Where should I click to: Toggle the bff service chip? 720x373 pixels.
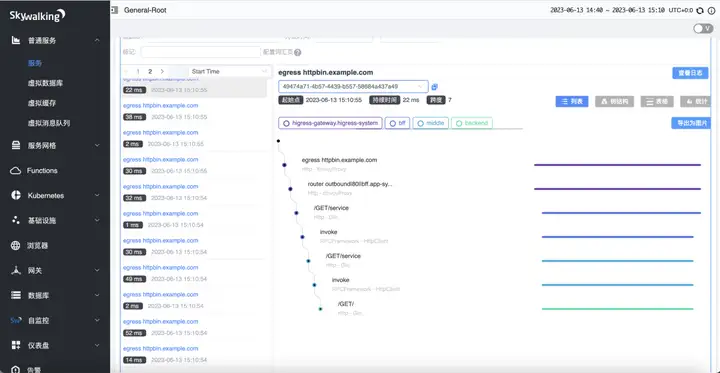click(397, 123)
